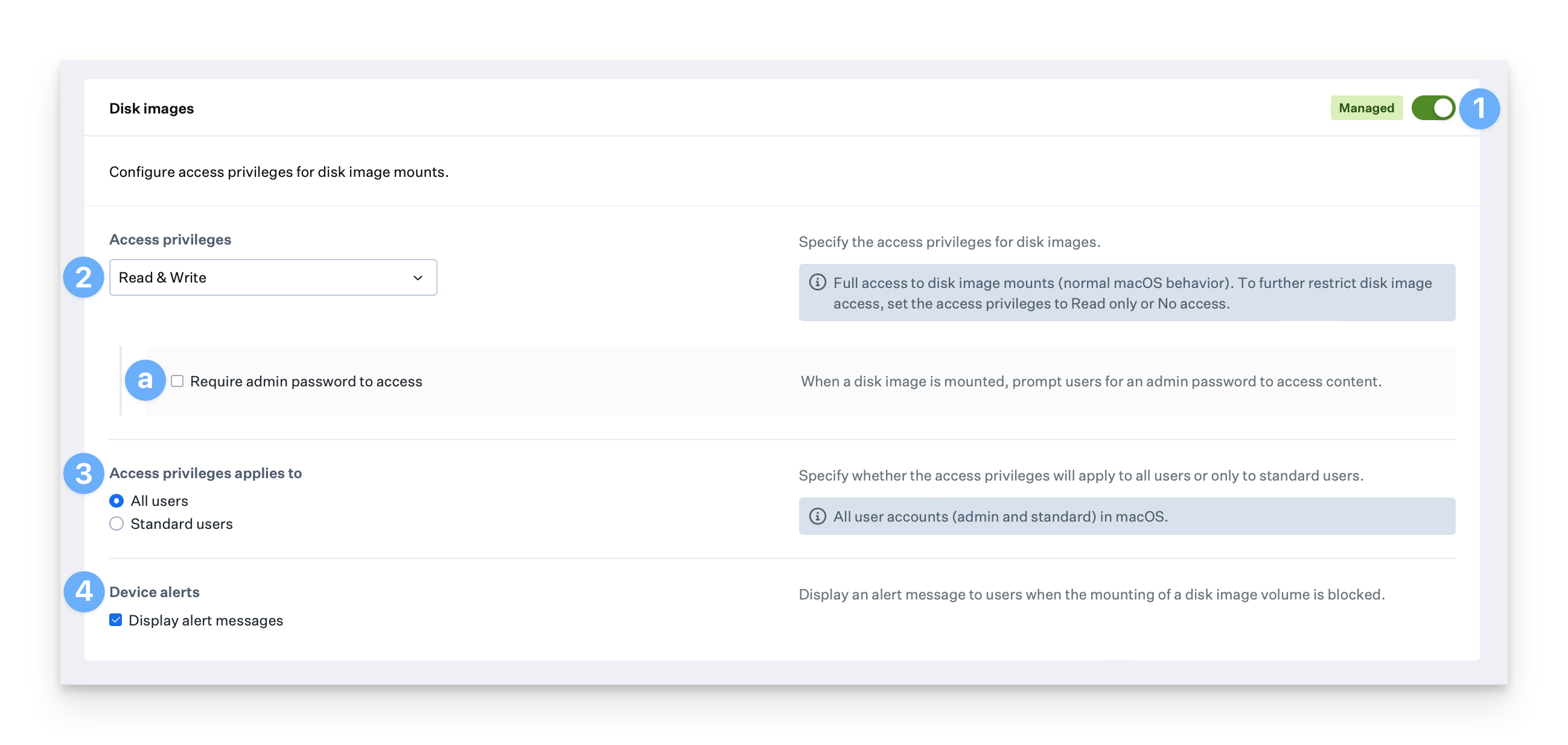Turn off the Disk images managed toggle
Screen dimensions: 1568x745
1433,108
